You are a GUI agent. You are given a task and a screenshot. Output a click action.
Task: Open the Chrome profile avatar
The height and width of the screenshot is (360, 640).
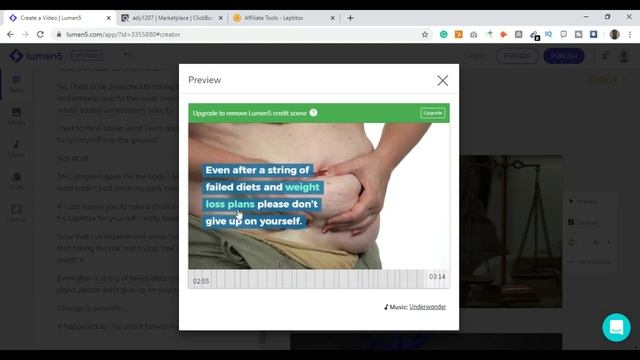pyautogui.click(x=614, y=35)
